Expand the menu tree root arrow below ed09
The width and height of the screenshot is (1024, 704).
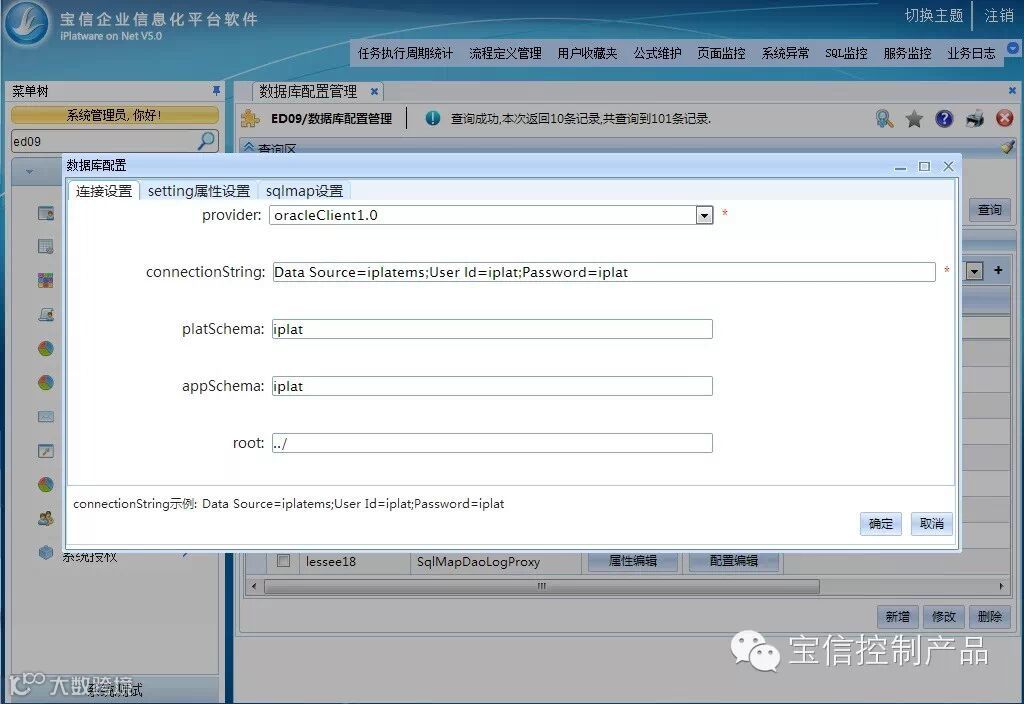click(x=29, y=172)
